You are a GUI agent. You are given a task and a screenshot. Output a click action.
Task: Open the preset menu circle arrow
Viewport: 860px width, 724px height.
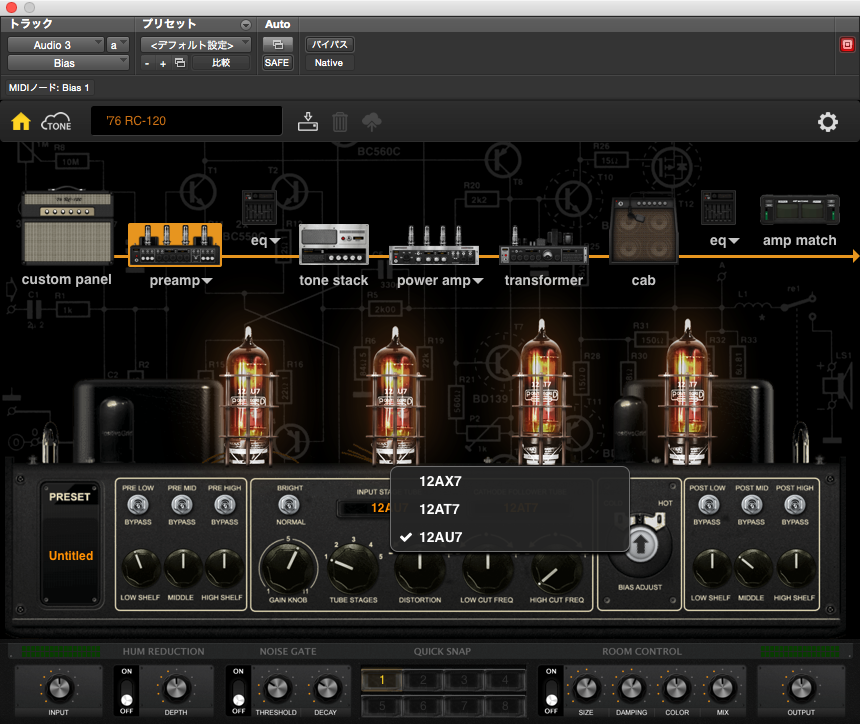pyautogui.click(x=246, y=25)
